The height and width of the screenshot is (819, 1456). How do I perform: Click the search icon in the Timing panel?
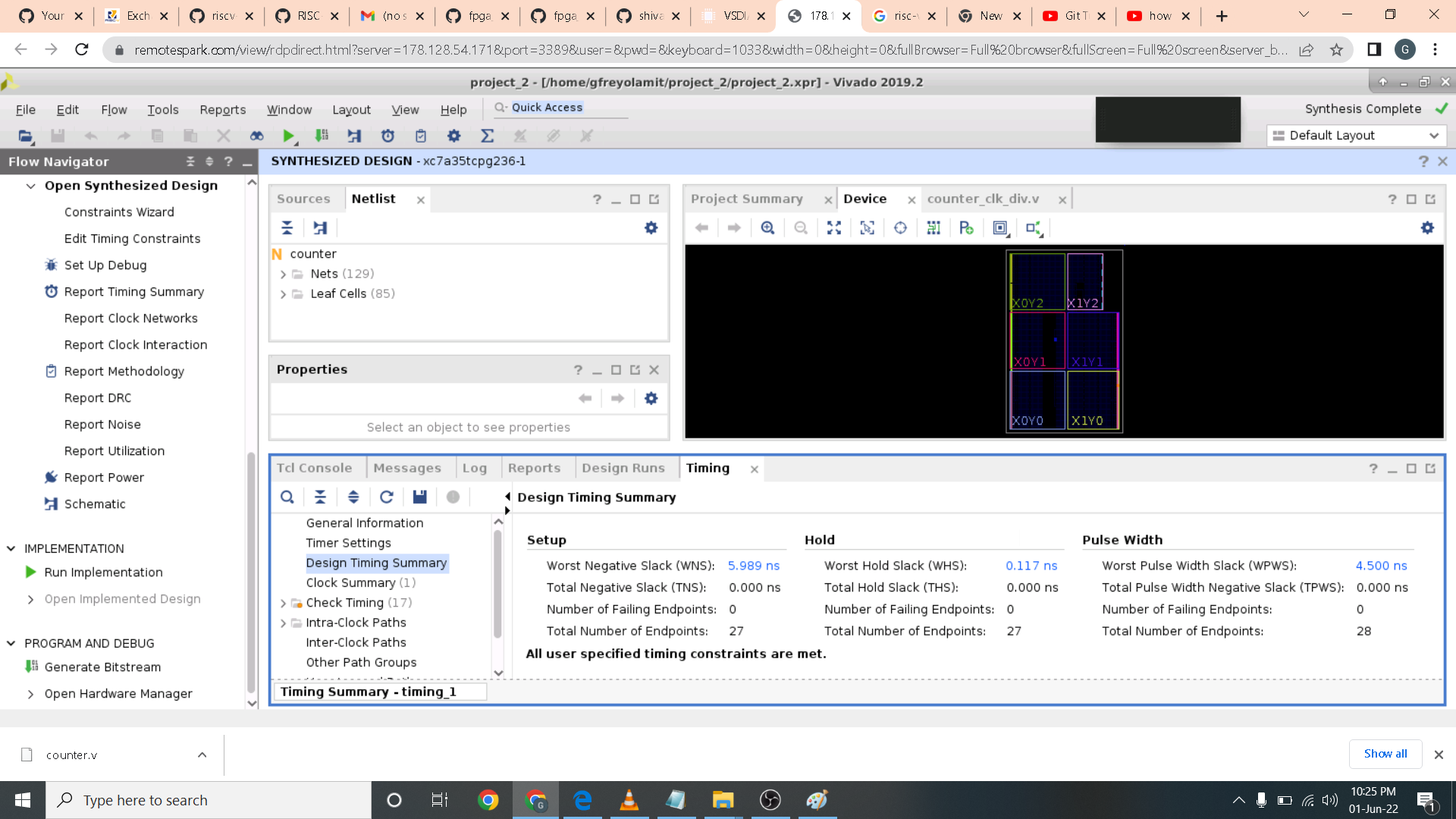pyautogui.click(x=287, y=497)
